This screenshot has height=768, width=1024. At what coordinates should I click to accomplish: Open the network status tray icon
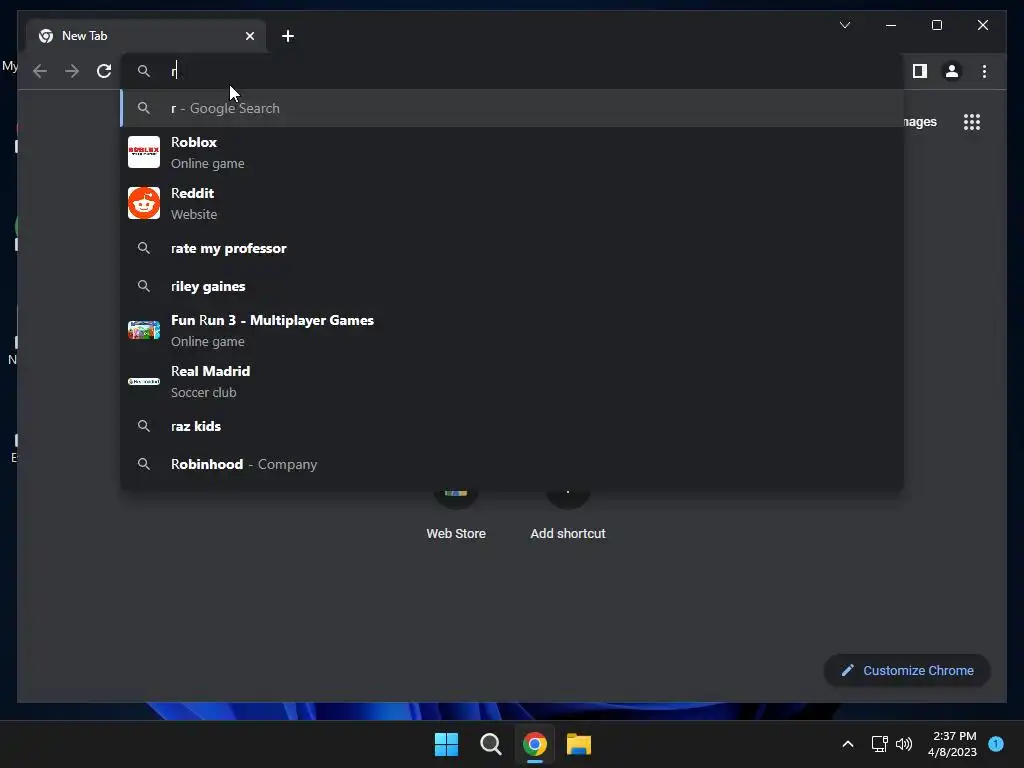879,744
